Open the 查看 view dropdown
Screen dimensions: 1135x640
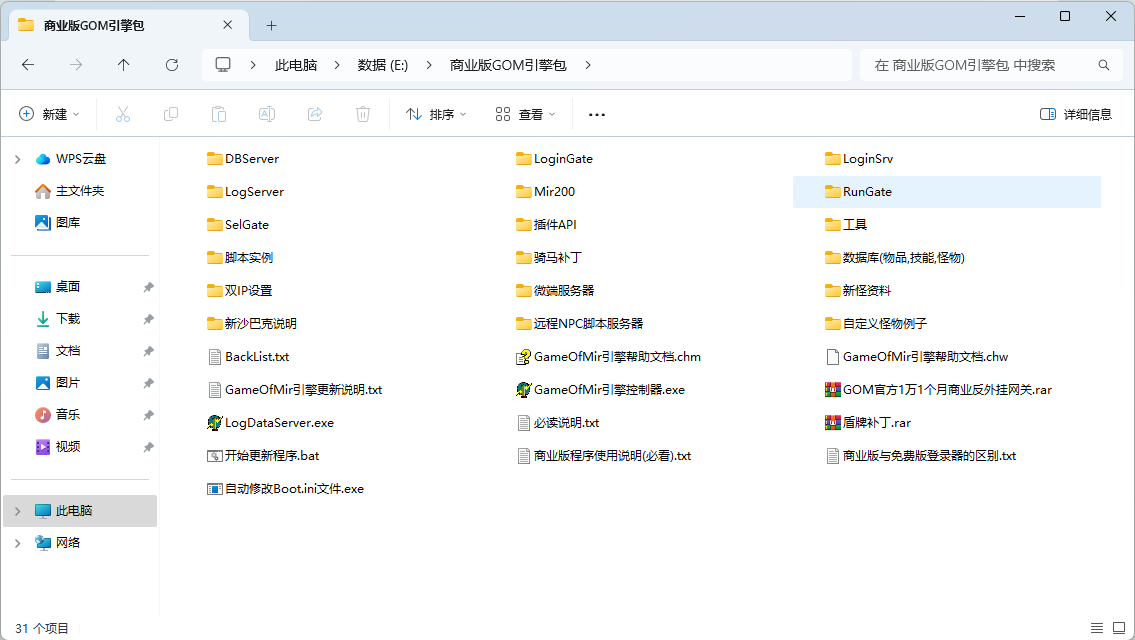tap(526, 114)
